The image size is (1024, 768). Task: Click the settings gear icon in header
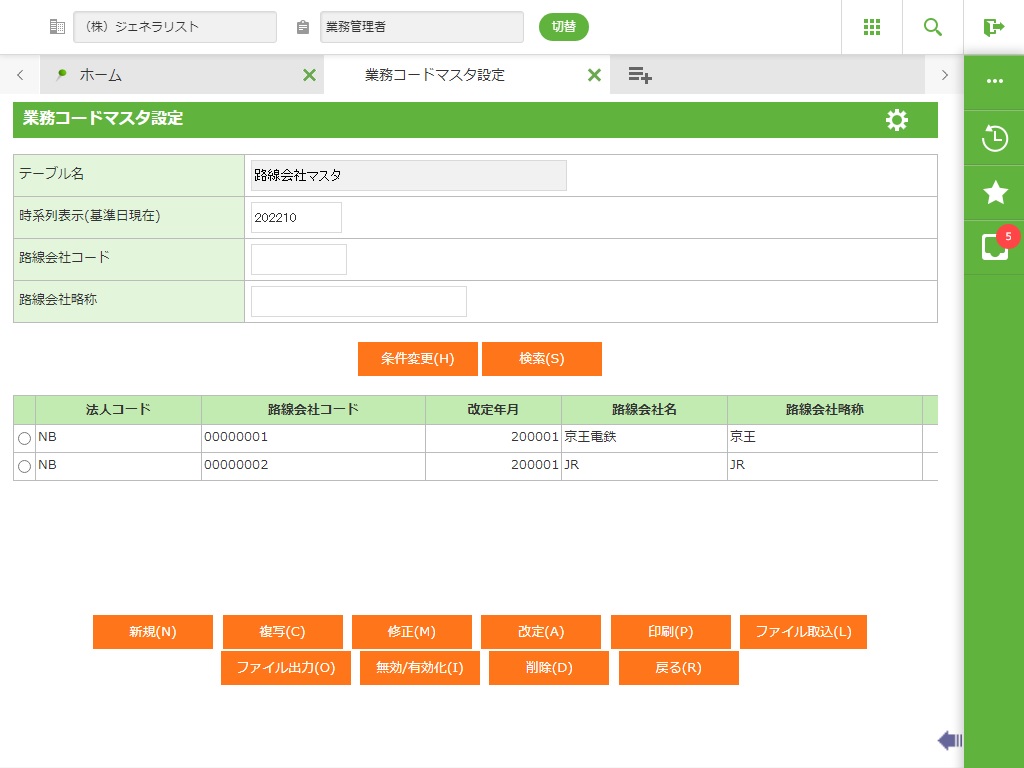coord(897,120)
